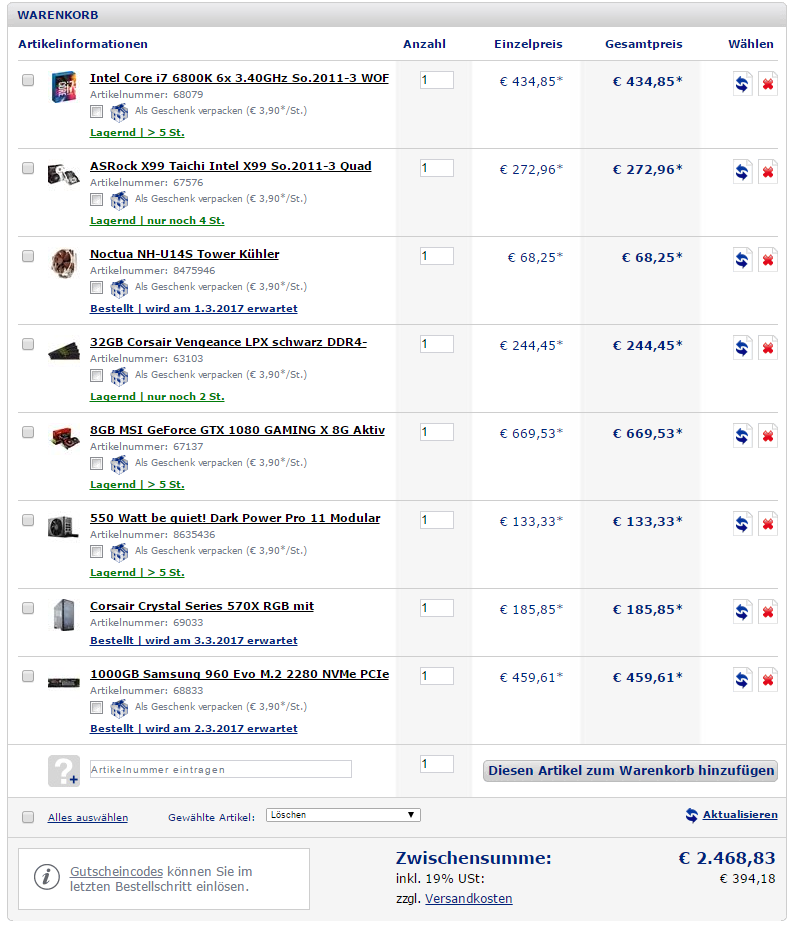Delete the Intel Core i7 6800K item

point(768,83)
